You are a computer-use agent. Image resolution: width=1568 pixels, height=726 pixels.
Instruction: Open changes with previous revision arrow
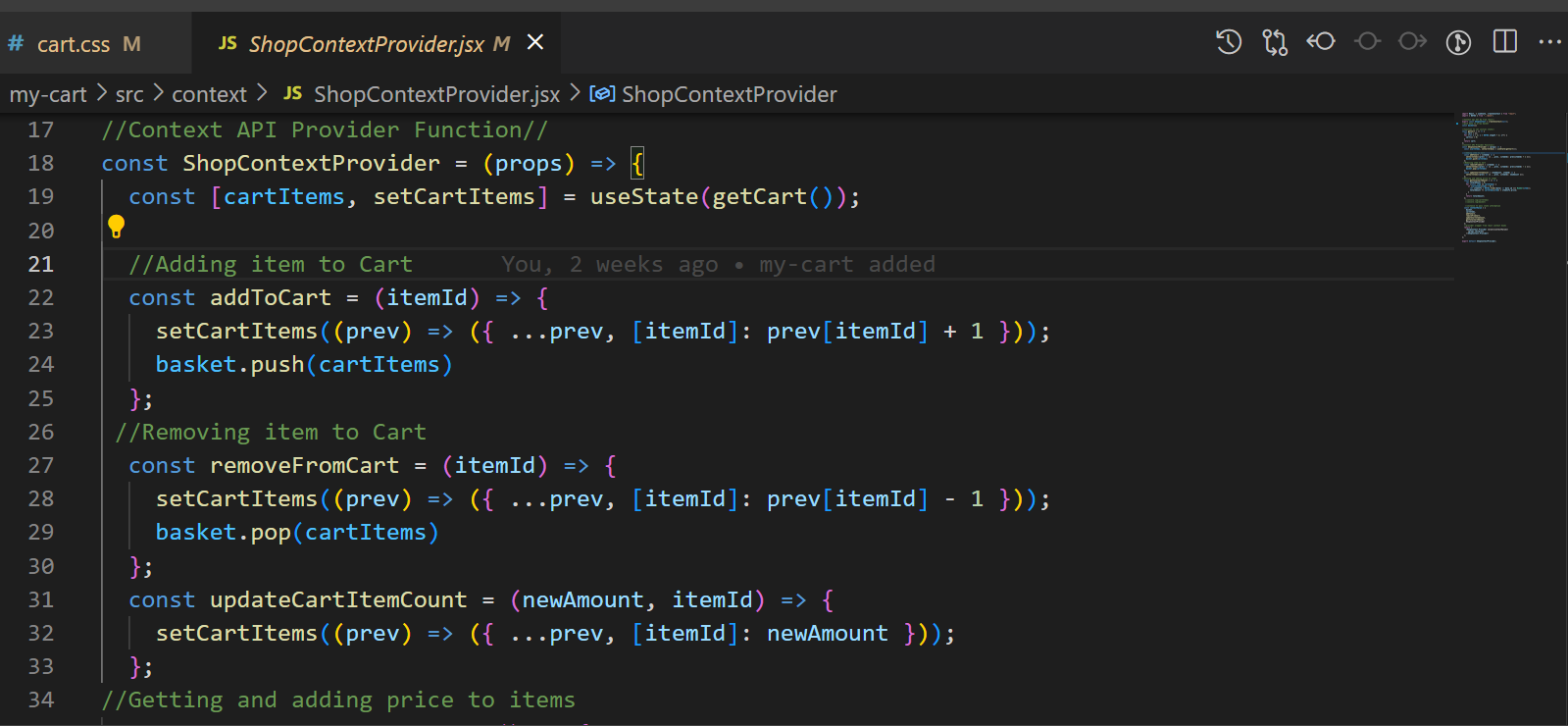click(1321, 41)
